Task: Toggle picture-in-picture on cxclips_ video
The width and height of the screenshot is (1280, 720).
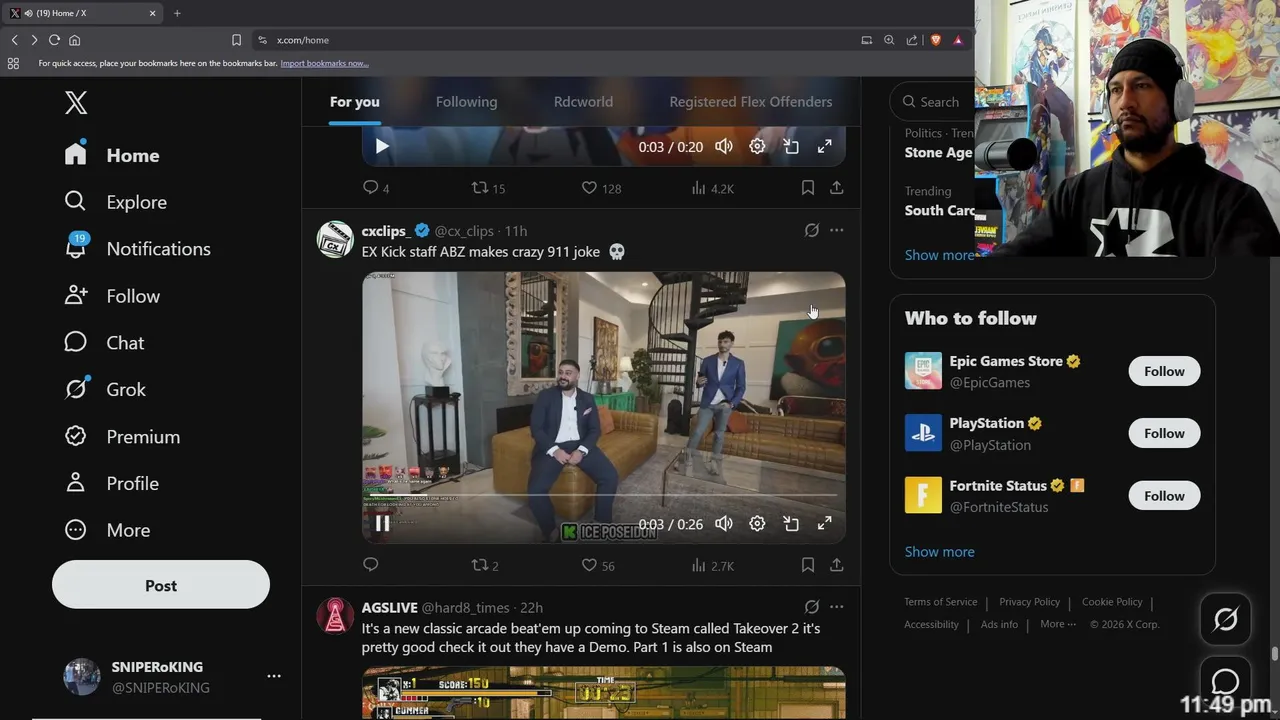Action: tap(791, 523)
